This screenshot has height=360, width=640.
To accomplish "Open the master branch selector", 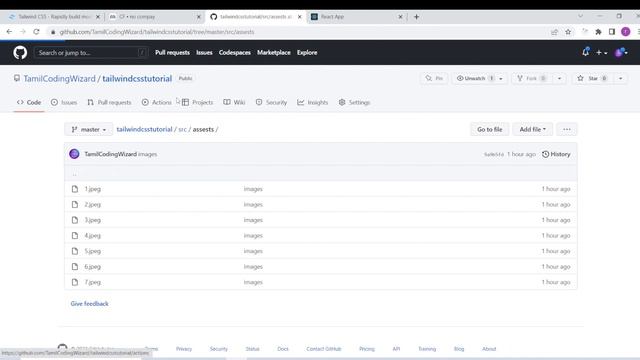I will pyautogui.click(x=89, y=129).
